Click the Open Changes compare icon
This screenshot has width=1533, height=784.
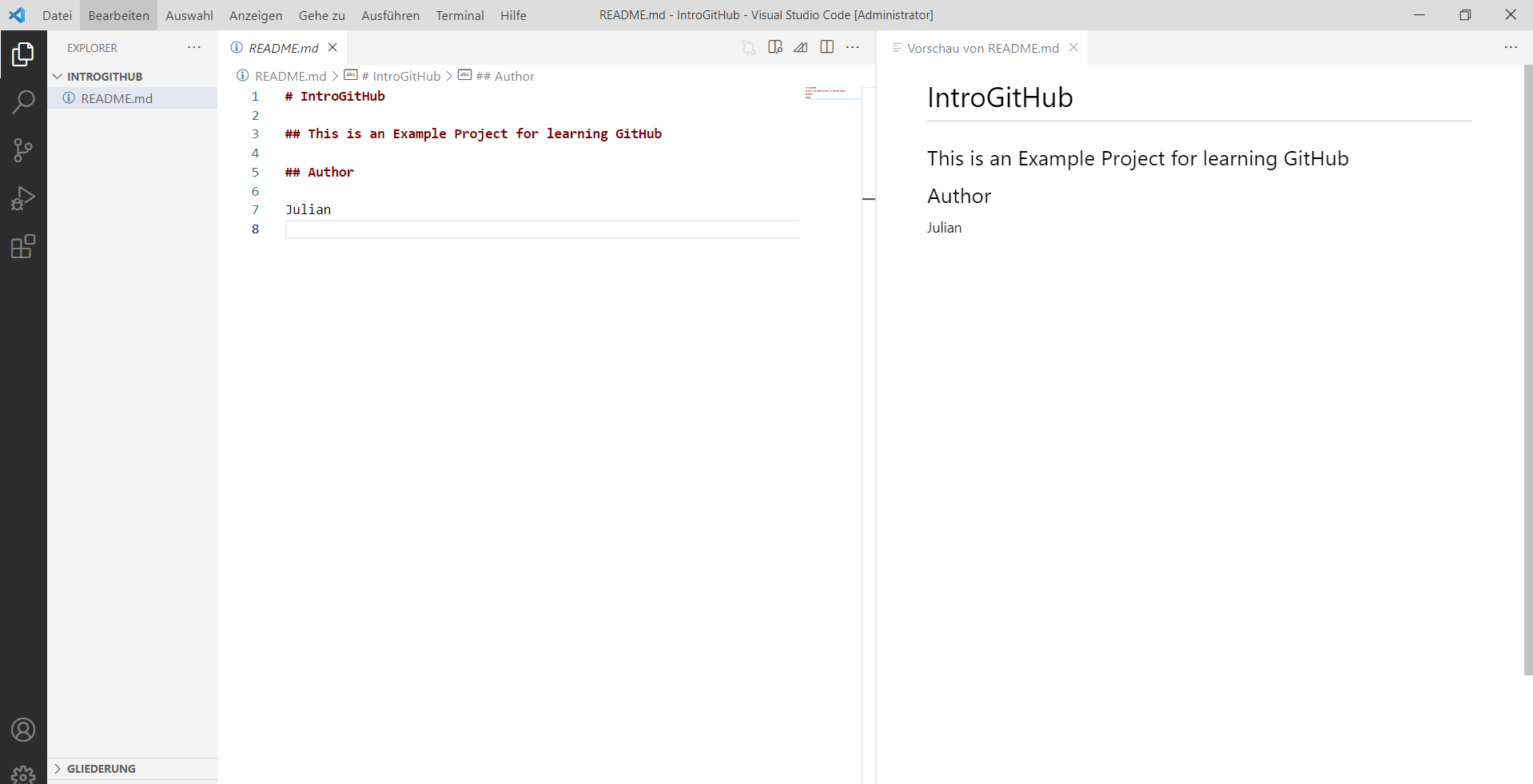coord(748,47)
